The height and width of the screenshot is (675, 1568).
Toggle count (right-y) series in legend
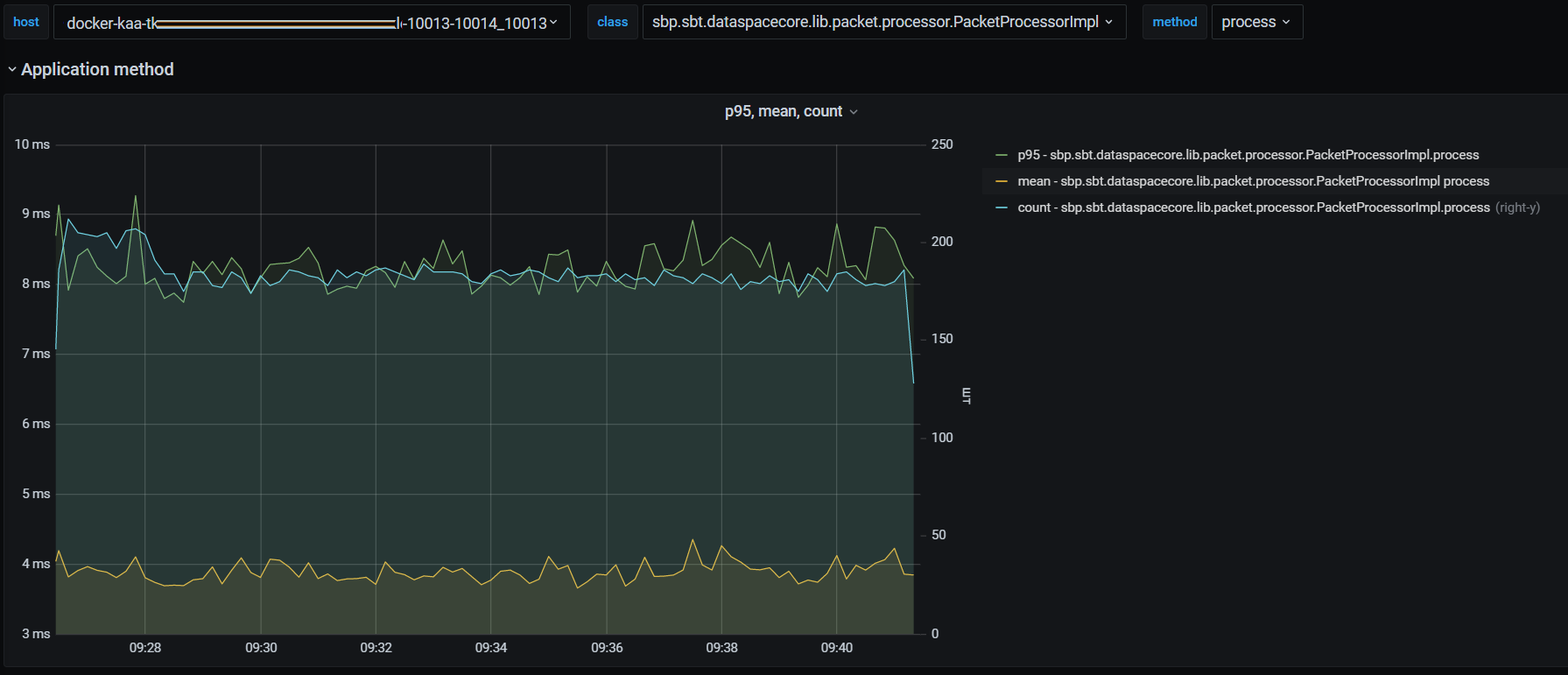tap(1253, 207)
